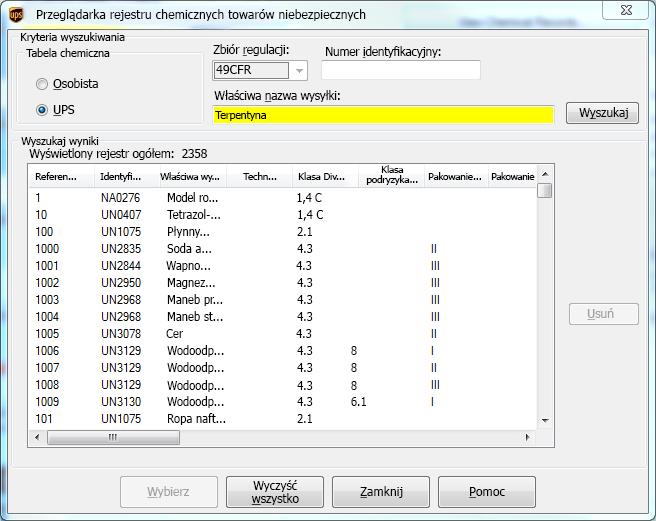Select the Ropa naft... row
Image resolution: width=656 pixels, height=521 pixels.
[283, 419]
